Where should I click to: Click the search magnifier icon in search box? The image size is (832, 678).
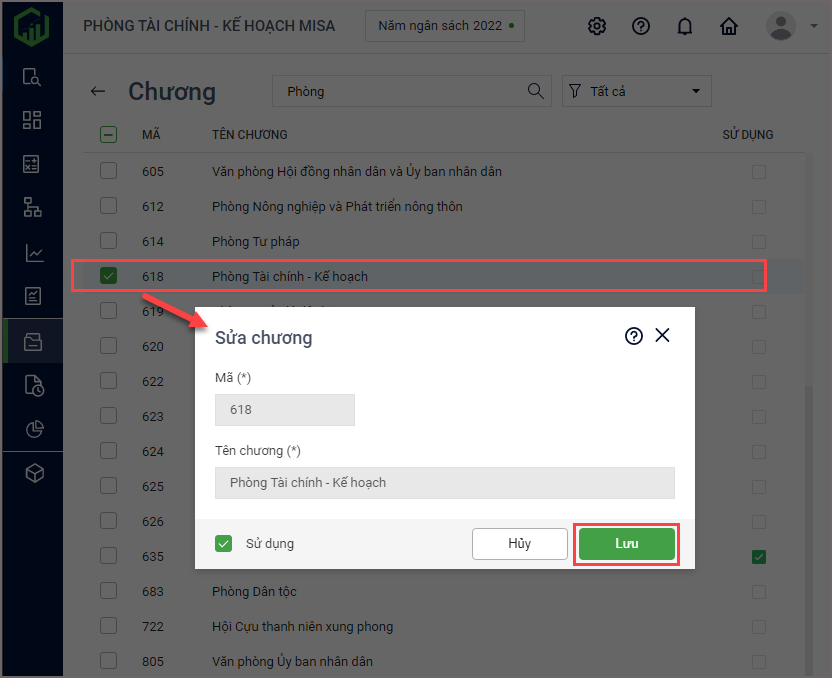coord(536,91)
